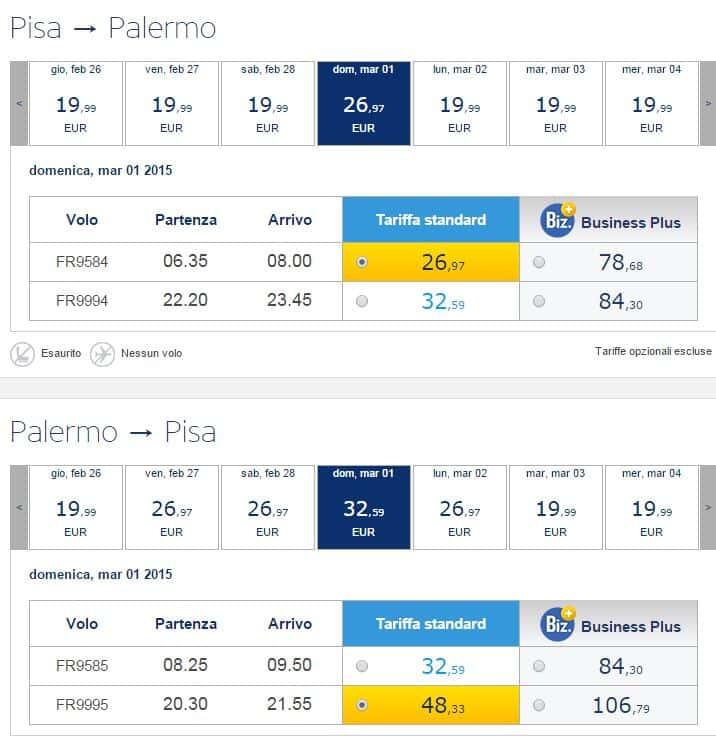The width and height of the screenshot is (716, 739).
Task: Show earlier dates for Palermo to Pisa
Action: (19, 508)
